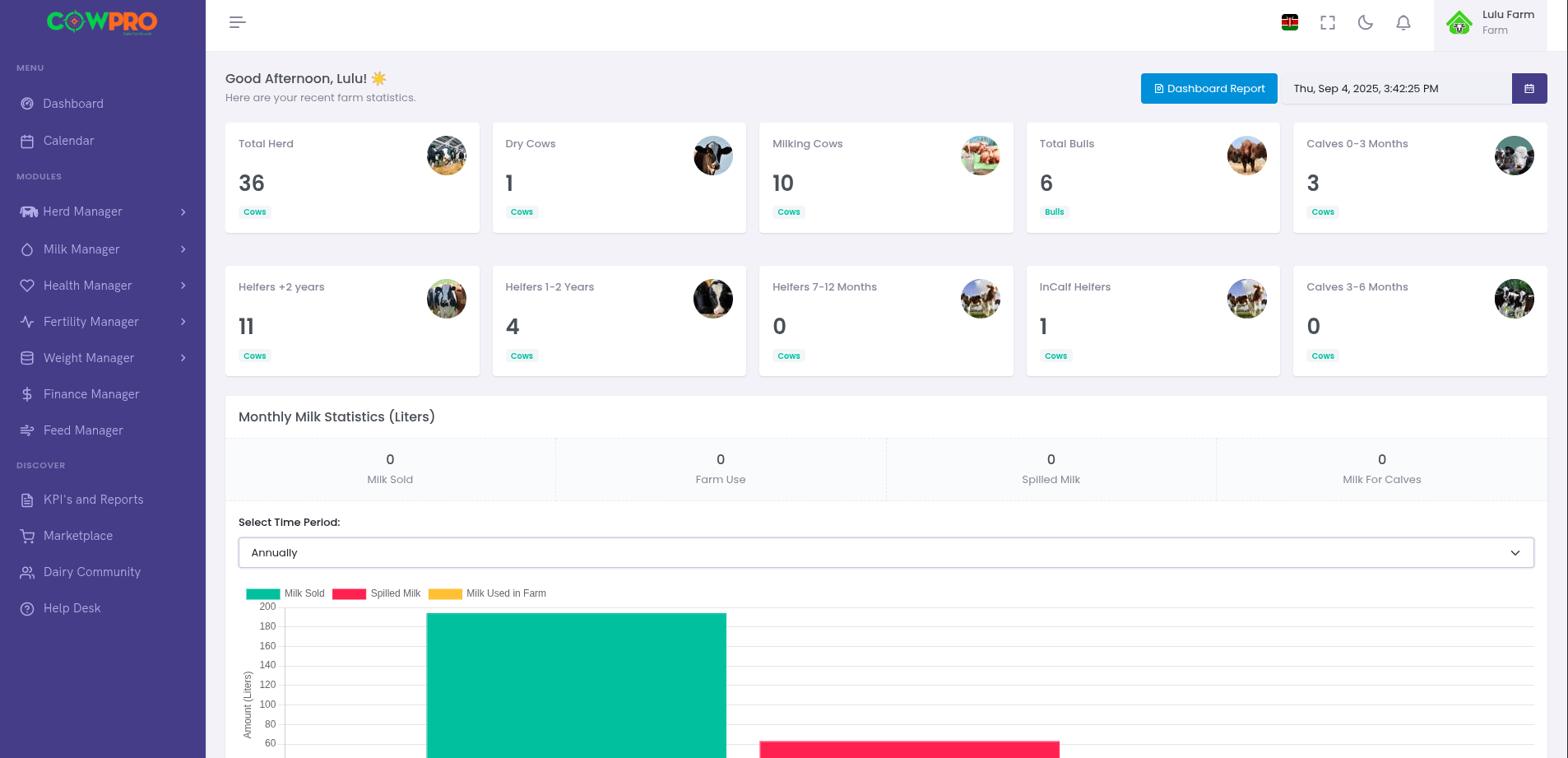Click the Lulu Farm profile area

(x=1491, y=22)
